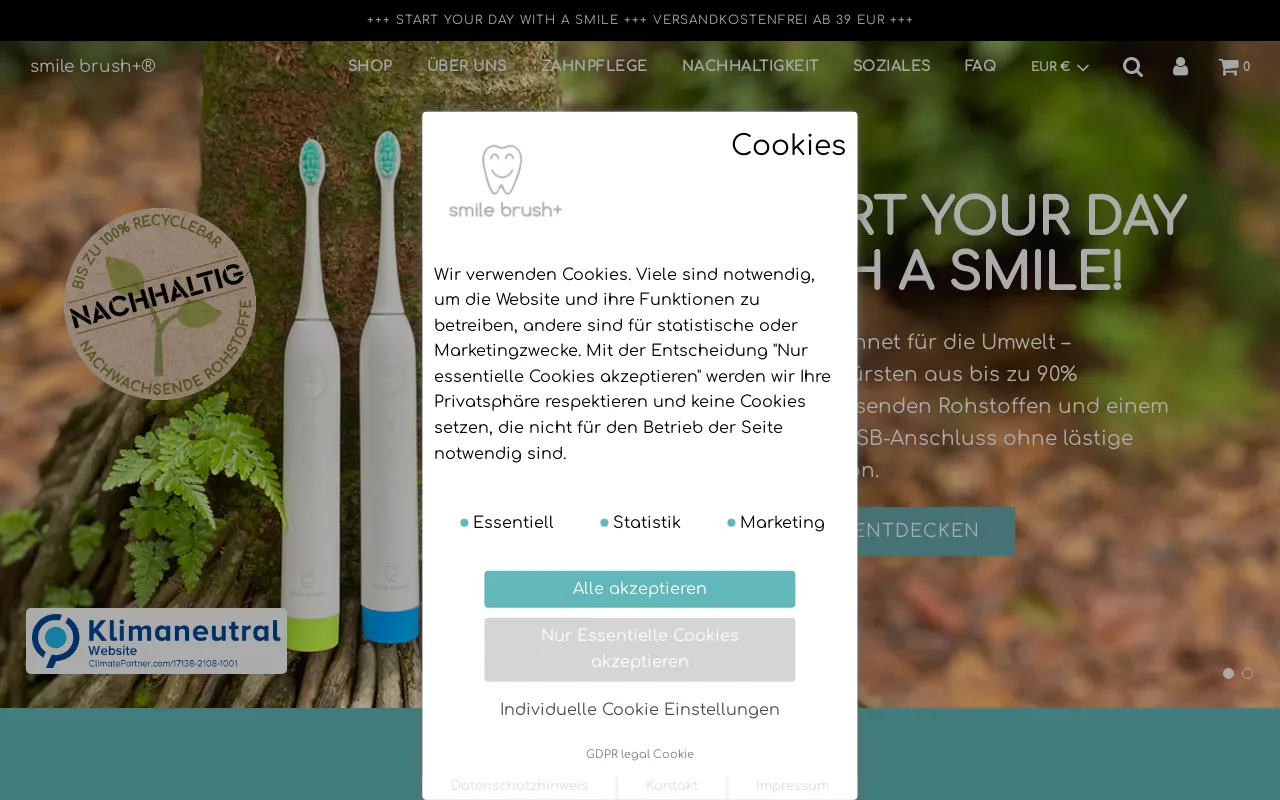Open the ZAHNPFLEGE menu item
The width and height of the screenshot is (1280, 800).
594,66
